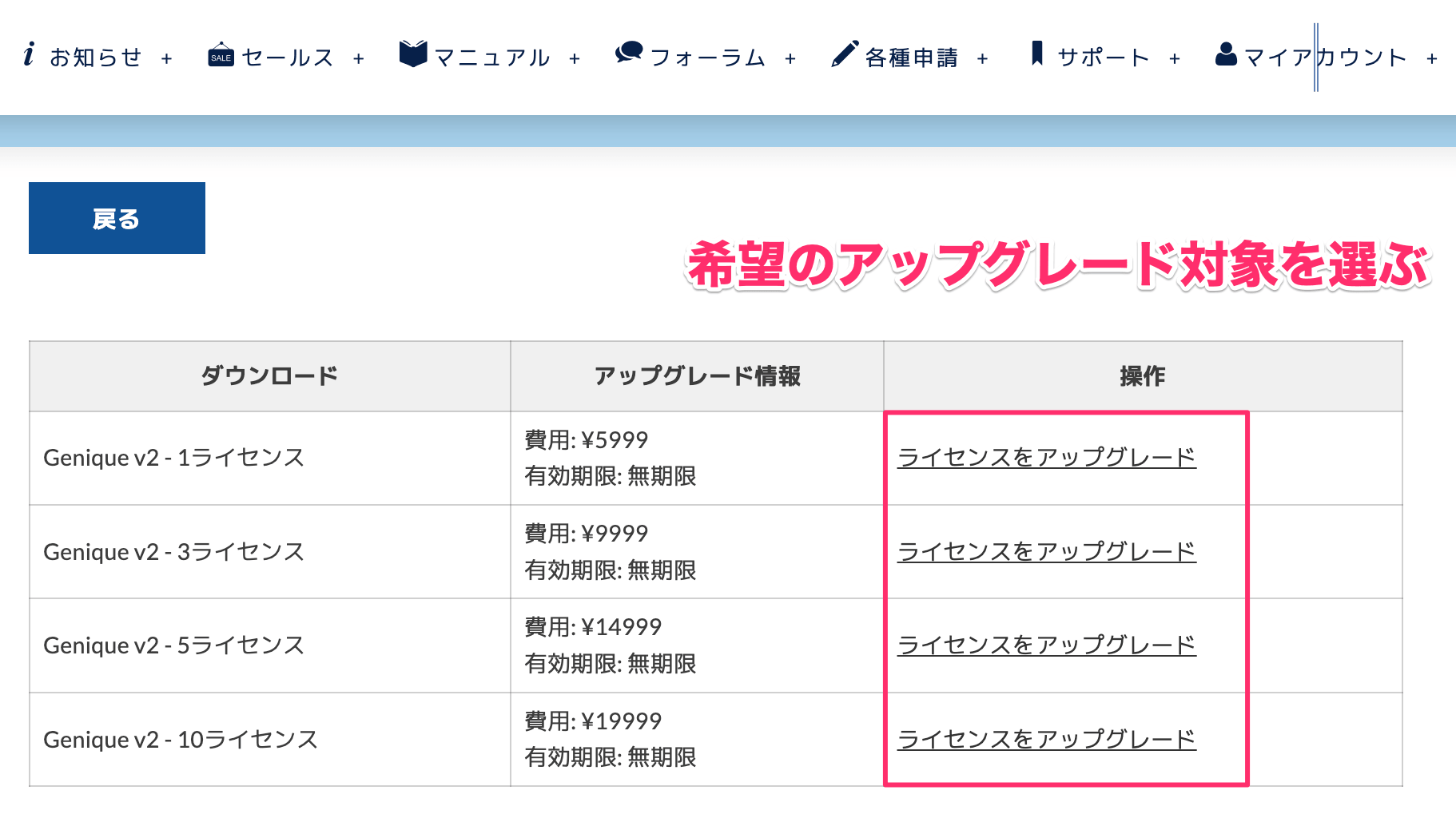
Task: Upgrade license for Genique v2 - 1ライセンス
Action: pos(1047,457)
